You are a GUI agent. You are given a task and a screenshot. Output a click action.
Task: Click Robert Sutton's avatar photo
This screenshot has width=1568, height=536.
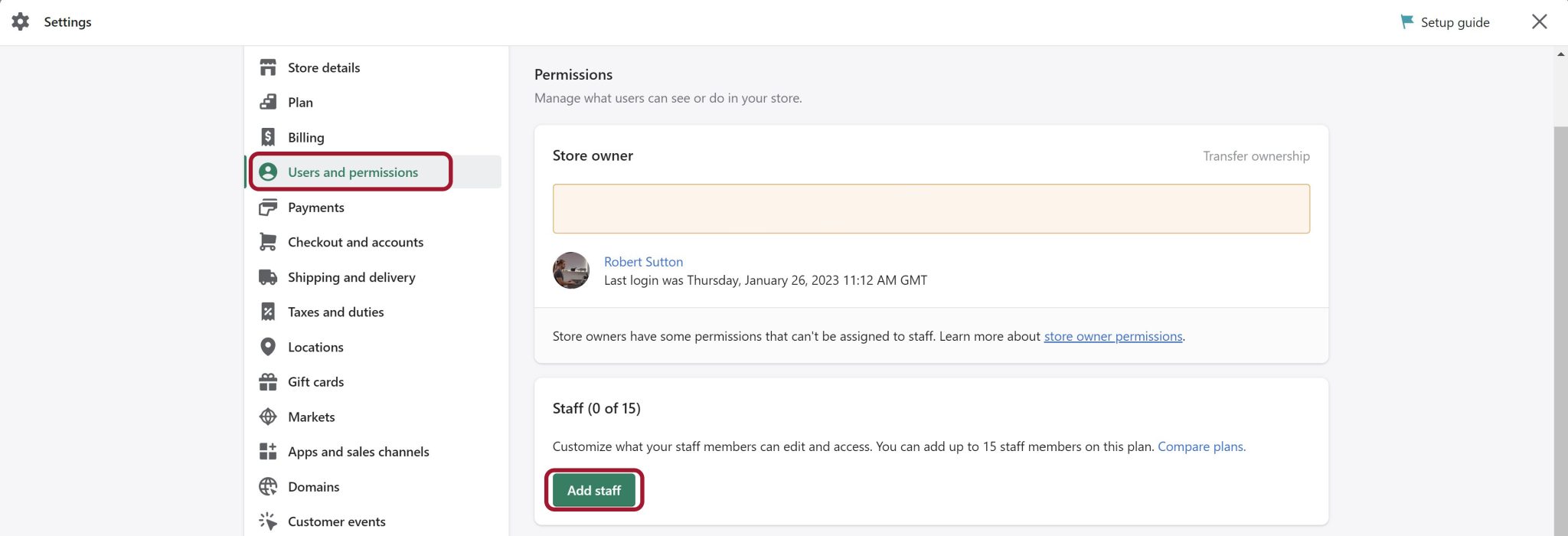click(571, 270)
